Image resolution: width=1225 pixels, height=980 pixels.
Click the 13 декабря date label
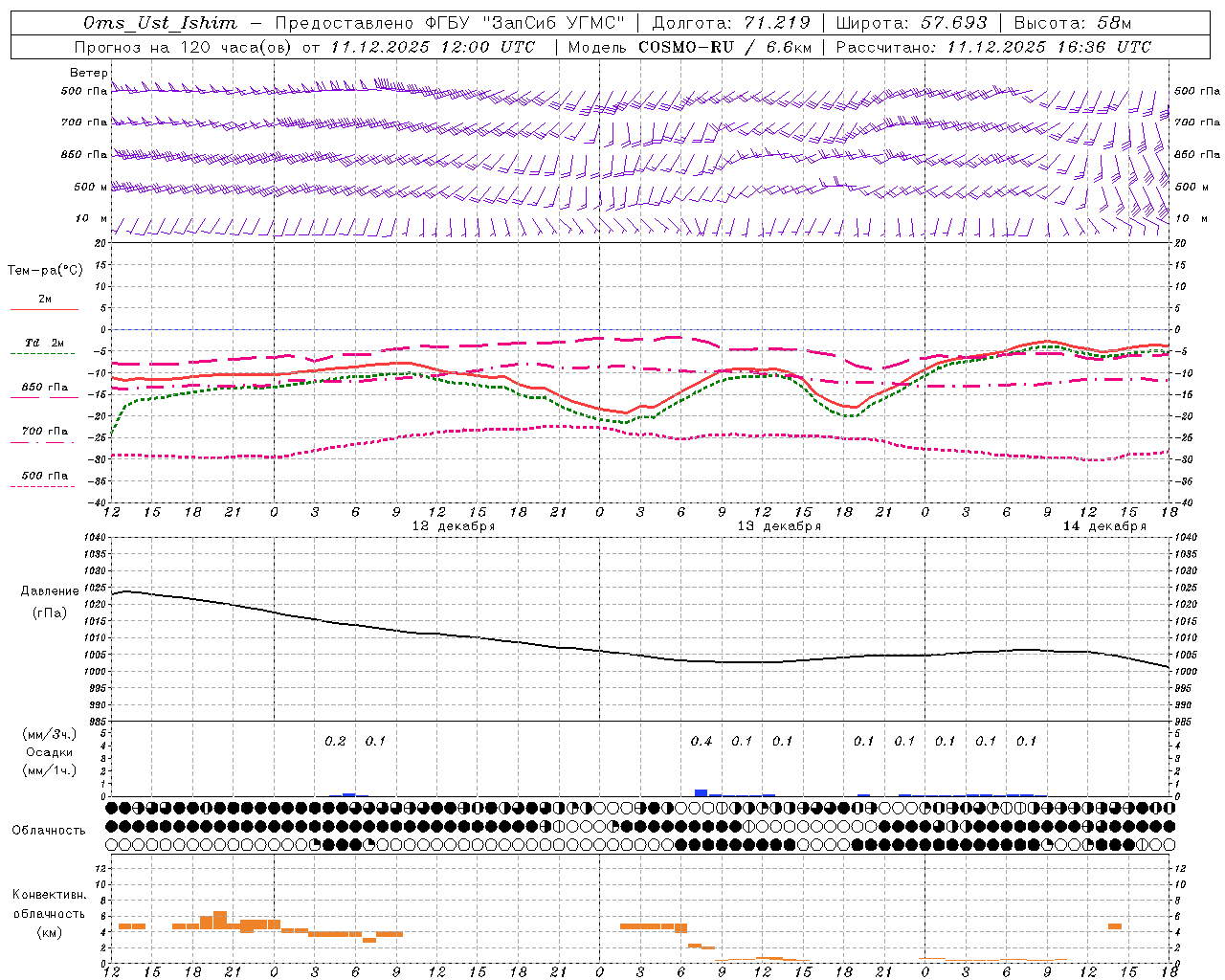tap(779, 526)
